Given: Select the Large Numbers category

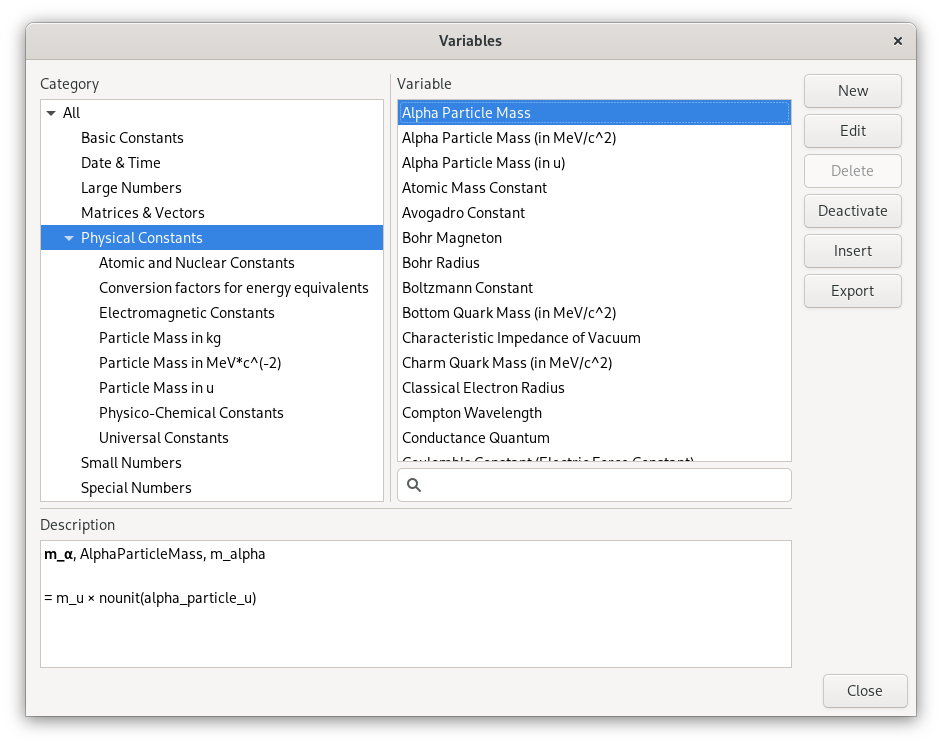Looking at the screenshot, I should coord(131,187).
